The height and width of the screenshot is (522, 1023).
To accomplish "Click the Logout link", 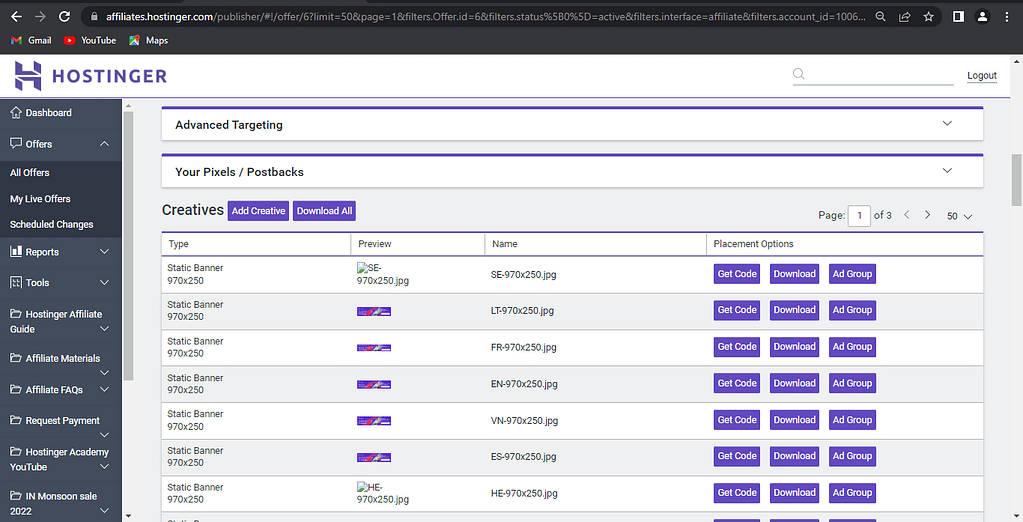I will pos(982,76).
